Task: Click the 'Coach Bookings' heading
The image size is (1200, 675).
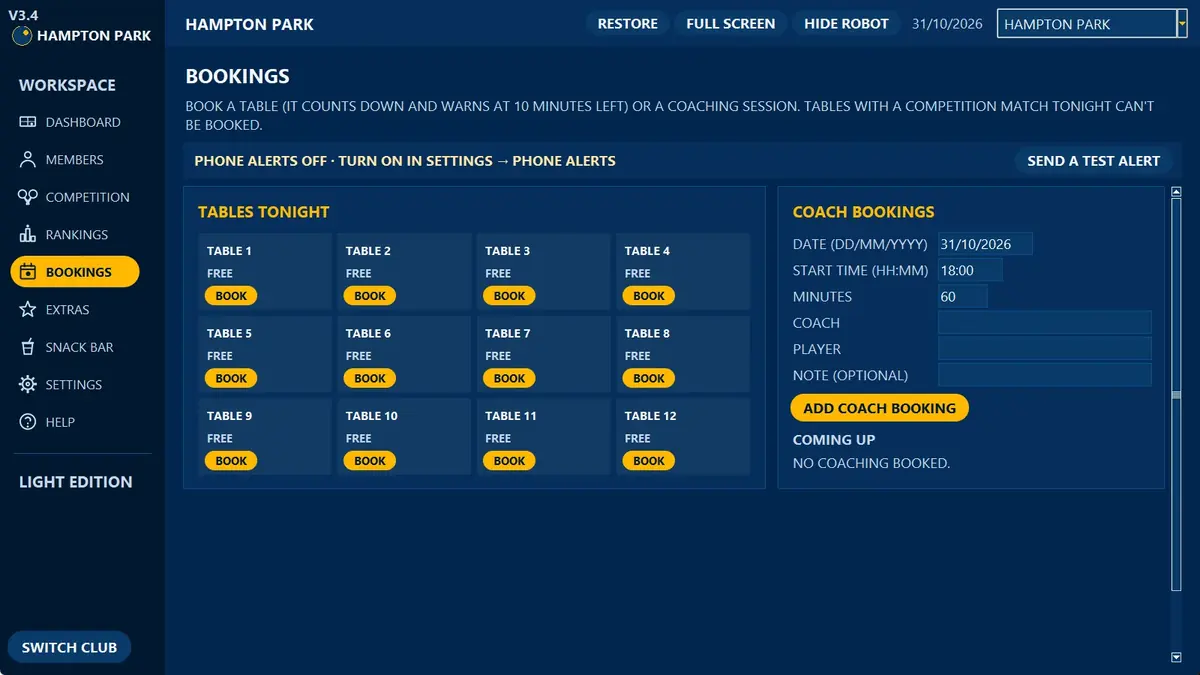Action: pos(863,212)
